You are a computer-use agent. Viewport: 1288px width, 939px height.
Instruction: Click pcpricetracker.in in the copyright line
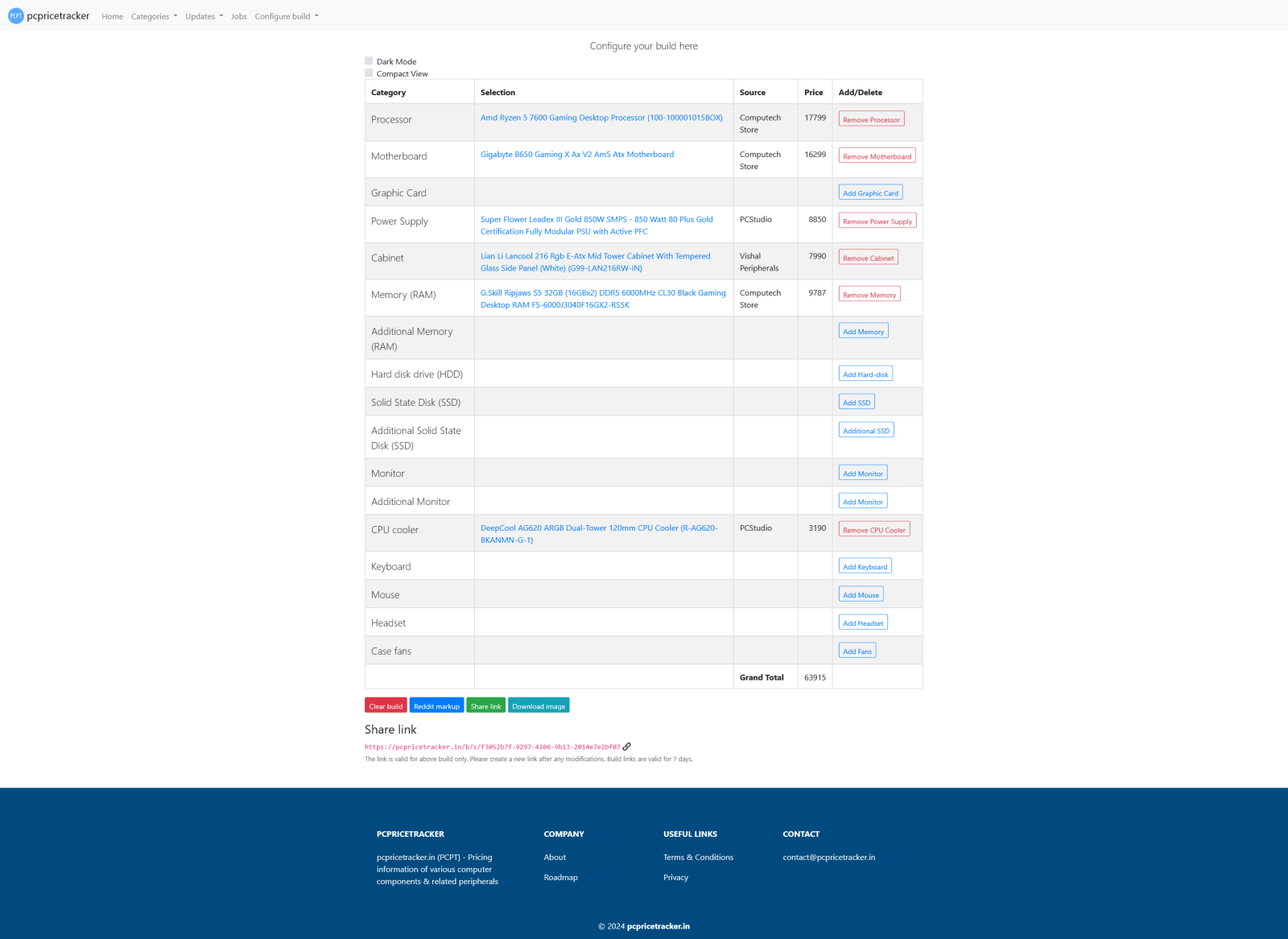[658, 926]
